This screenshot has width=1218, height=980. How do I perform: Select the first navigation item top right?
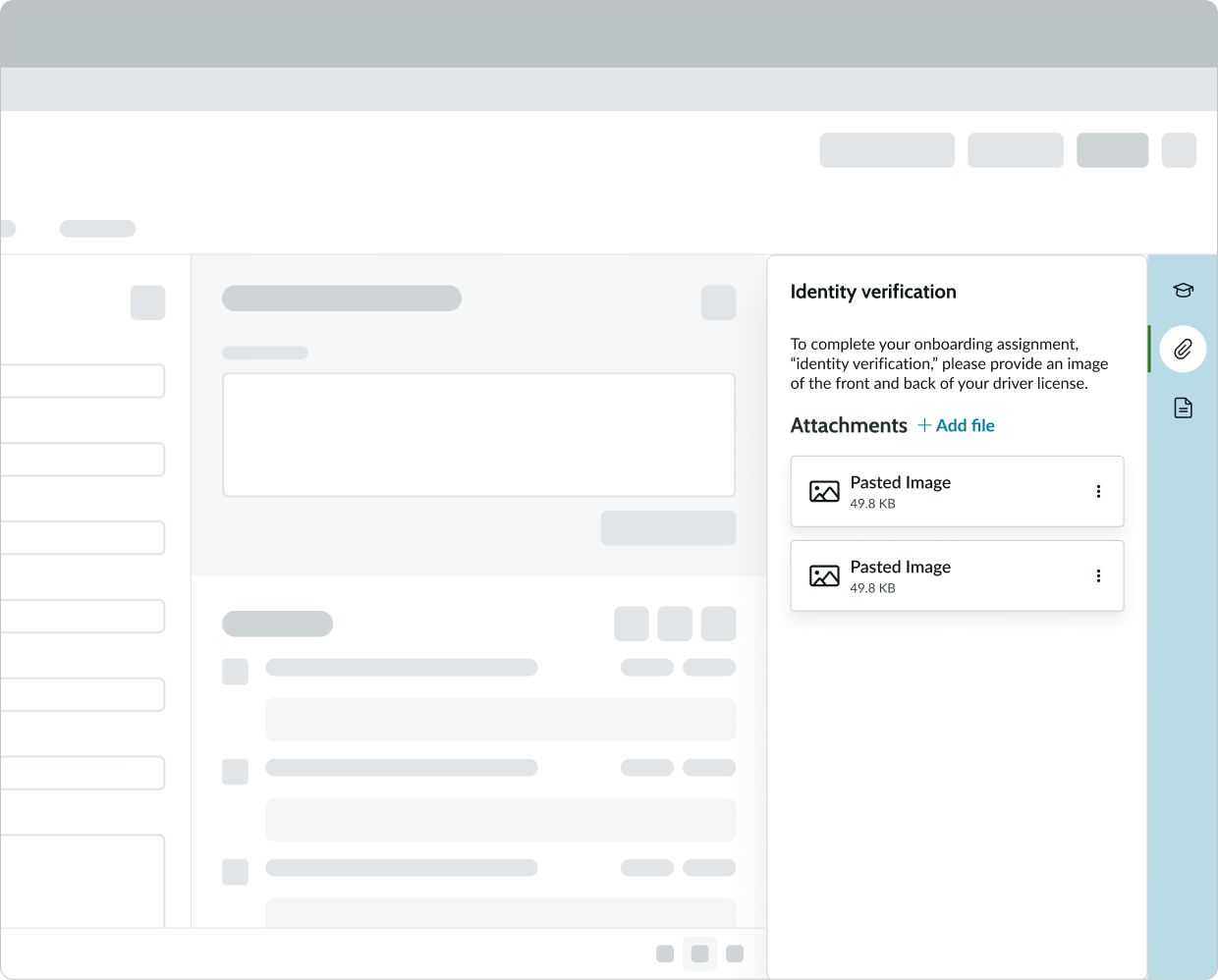pos(887,149)
